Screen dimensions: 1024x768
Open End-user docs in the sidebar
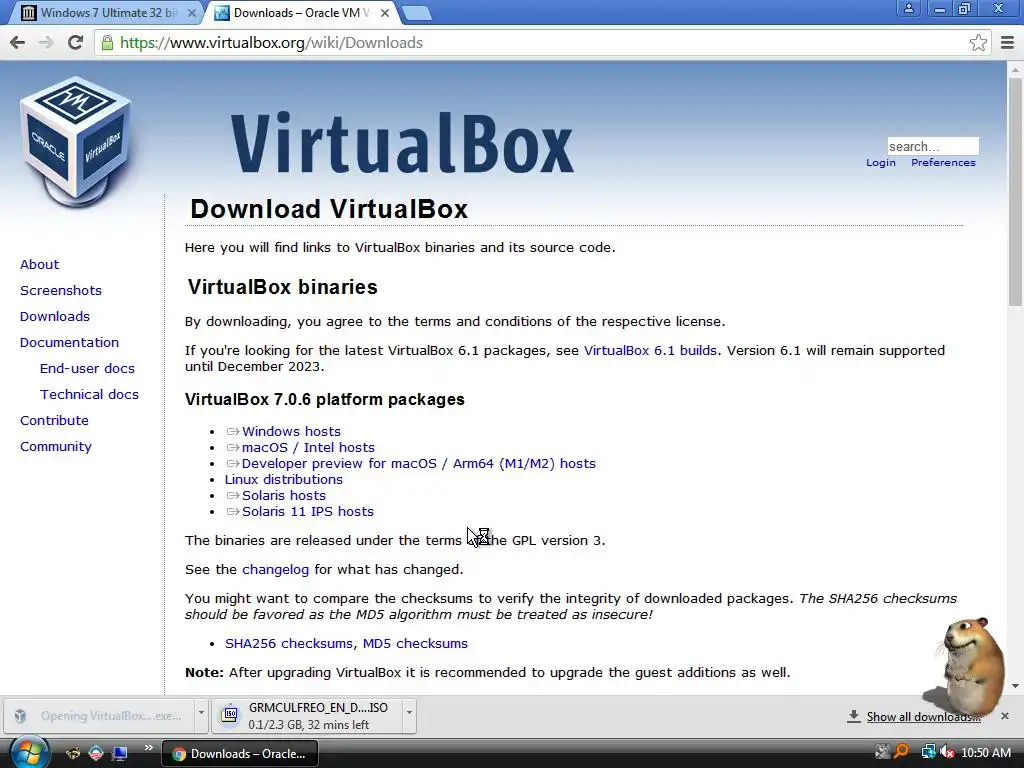tap(87, 369)
